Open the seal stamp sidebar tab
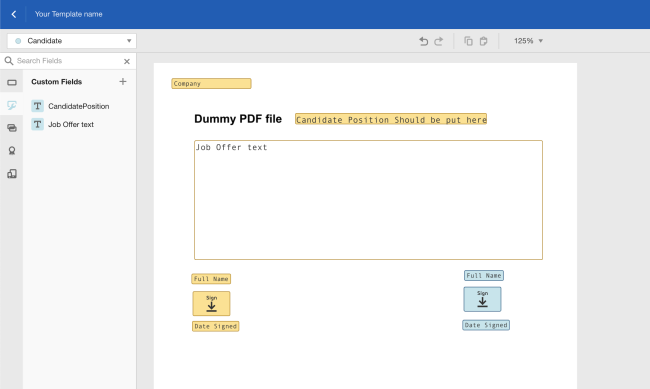The height and width of the screenshot is (389, 650). coord(12,151)
